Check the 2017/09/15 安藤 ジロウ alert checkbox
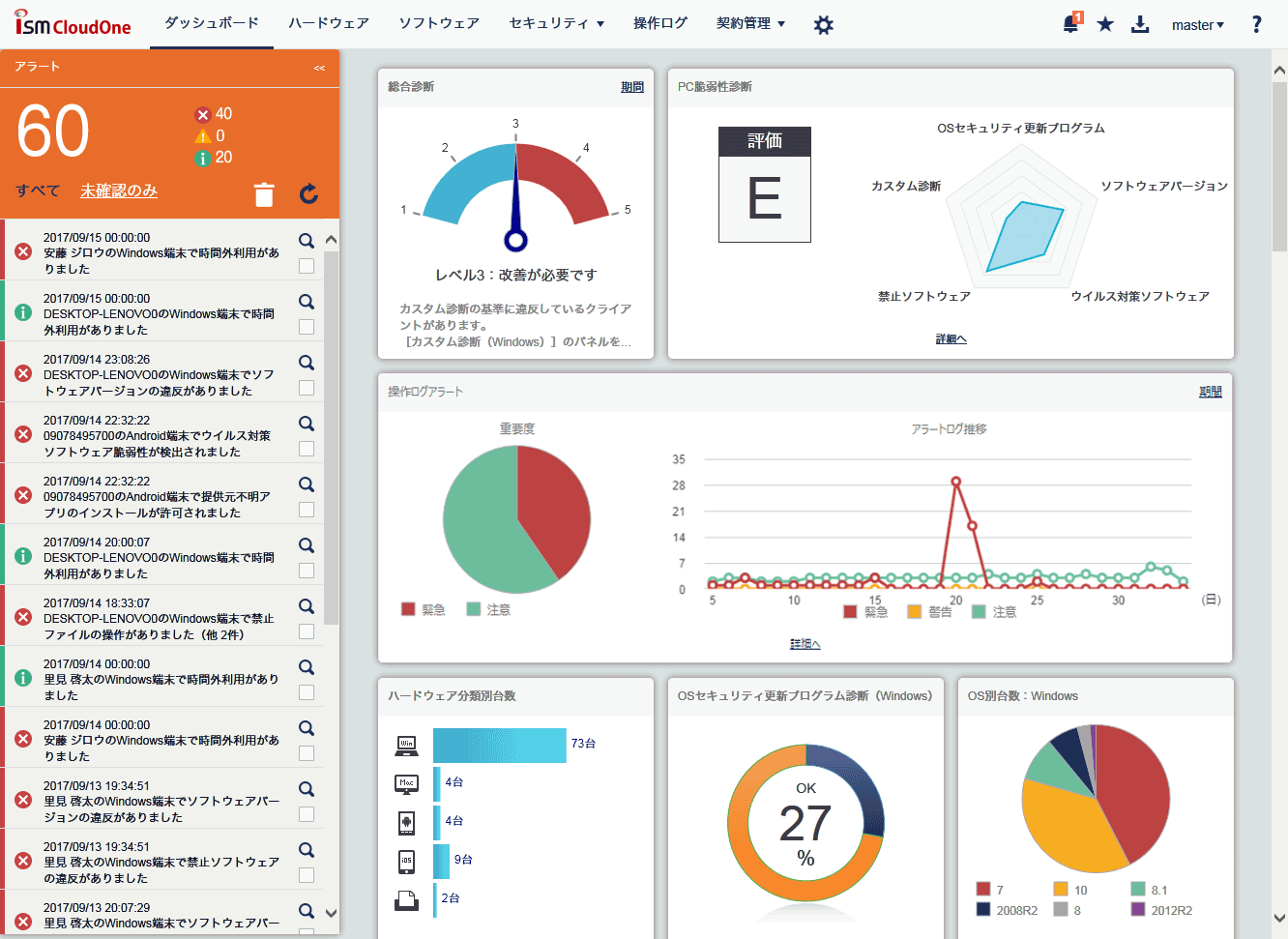The image size is (1288, 939). tap(307, 266)
